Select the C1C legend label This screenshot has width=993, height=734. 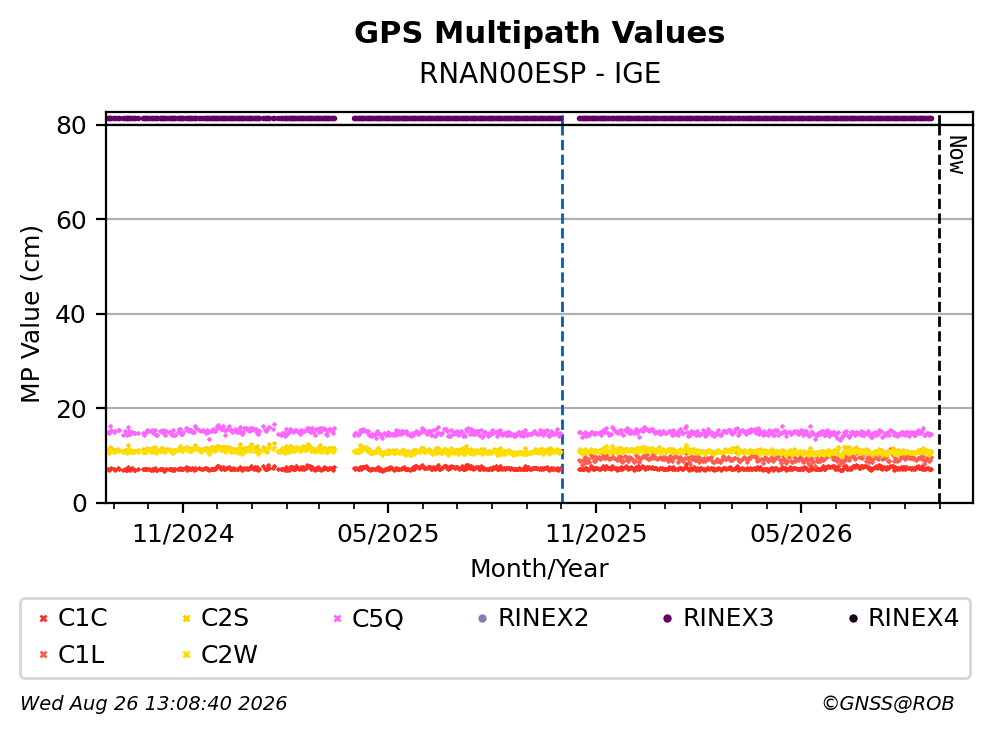[x=82, y=618]
